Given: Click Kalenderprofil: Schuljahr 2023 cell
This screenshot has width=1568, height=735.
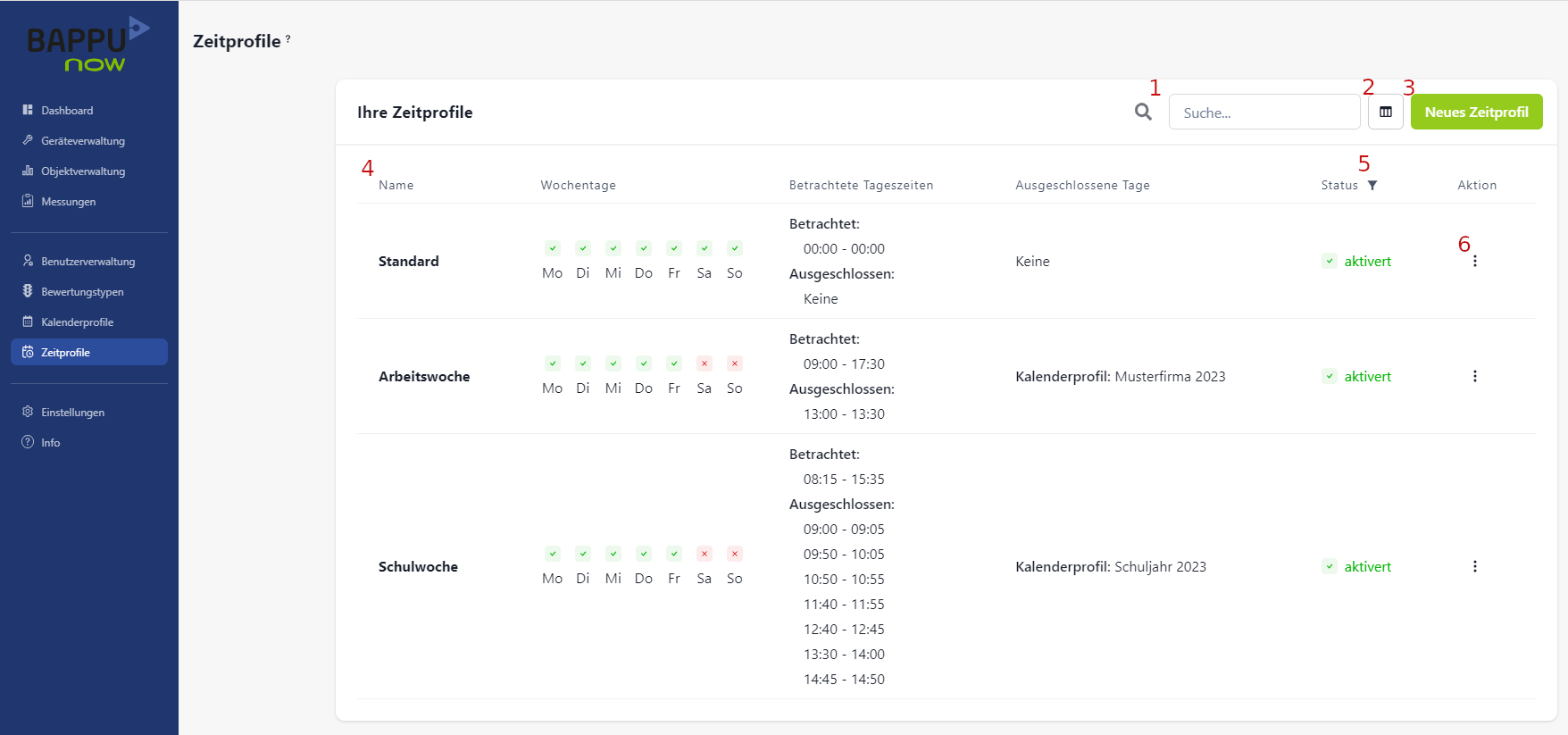Looking at the screenshot, I should tap(1111, 566).
